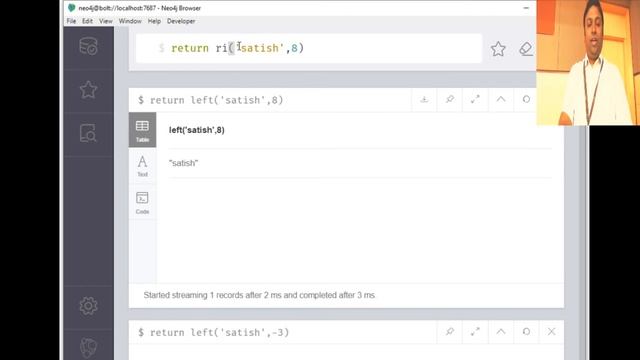Open the Database information sidebar icon

[x=88, y=46]
